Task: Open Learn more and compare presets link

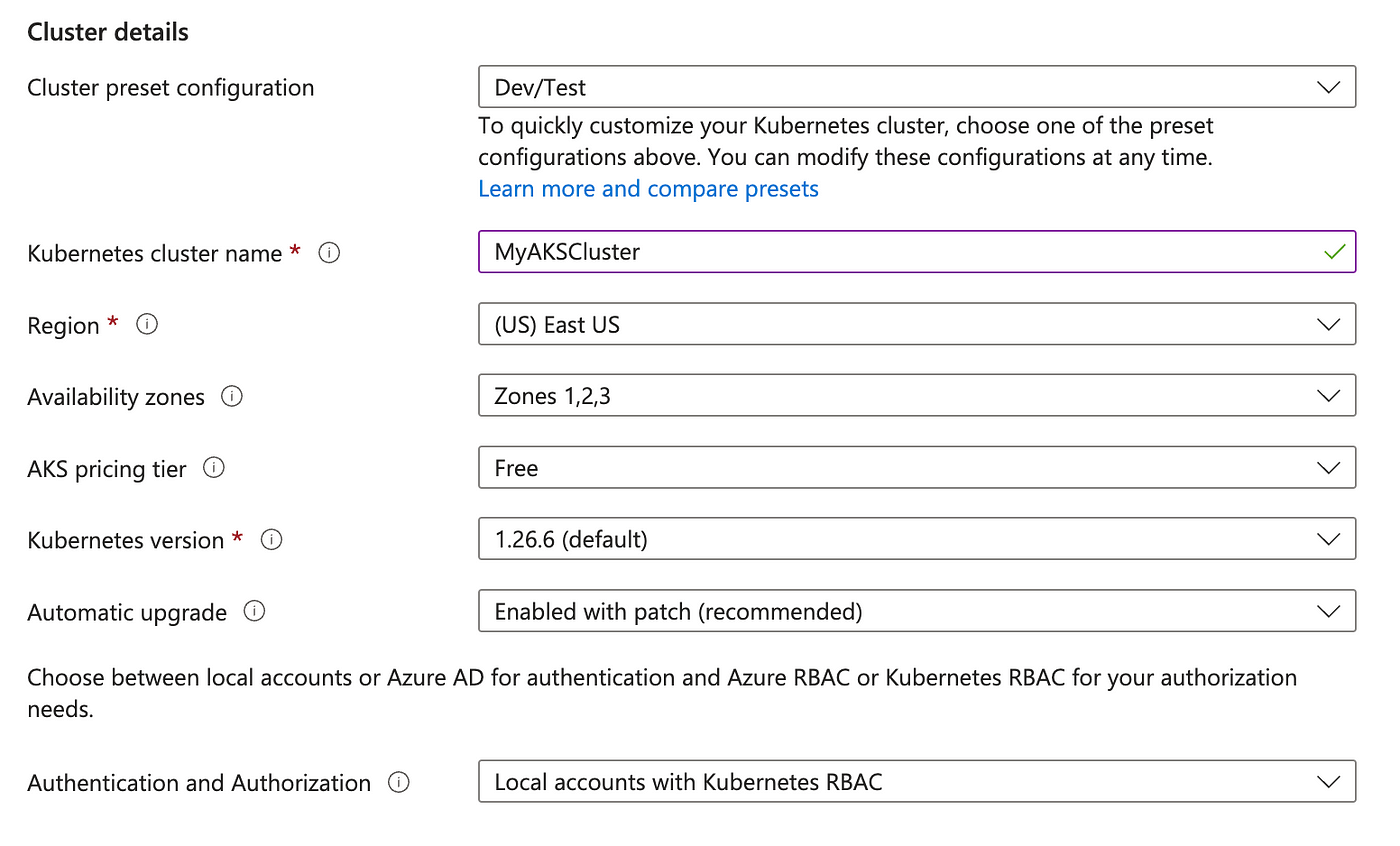Action: [x=648, y=189]
